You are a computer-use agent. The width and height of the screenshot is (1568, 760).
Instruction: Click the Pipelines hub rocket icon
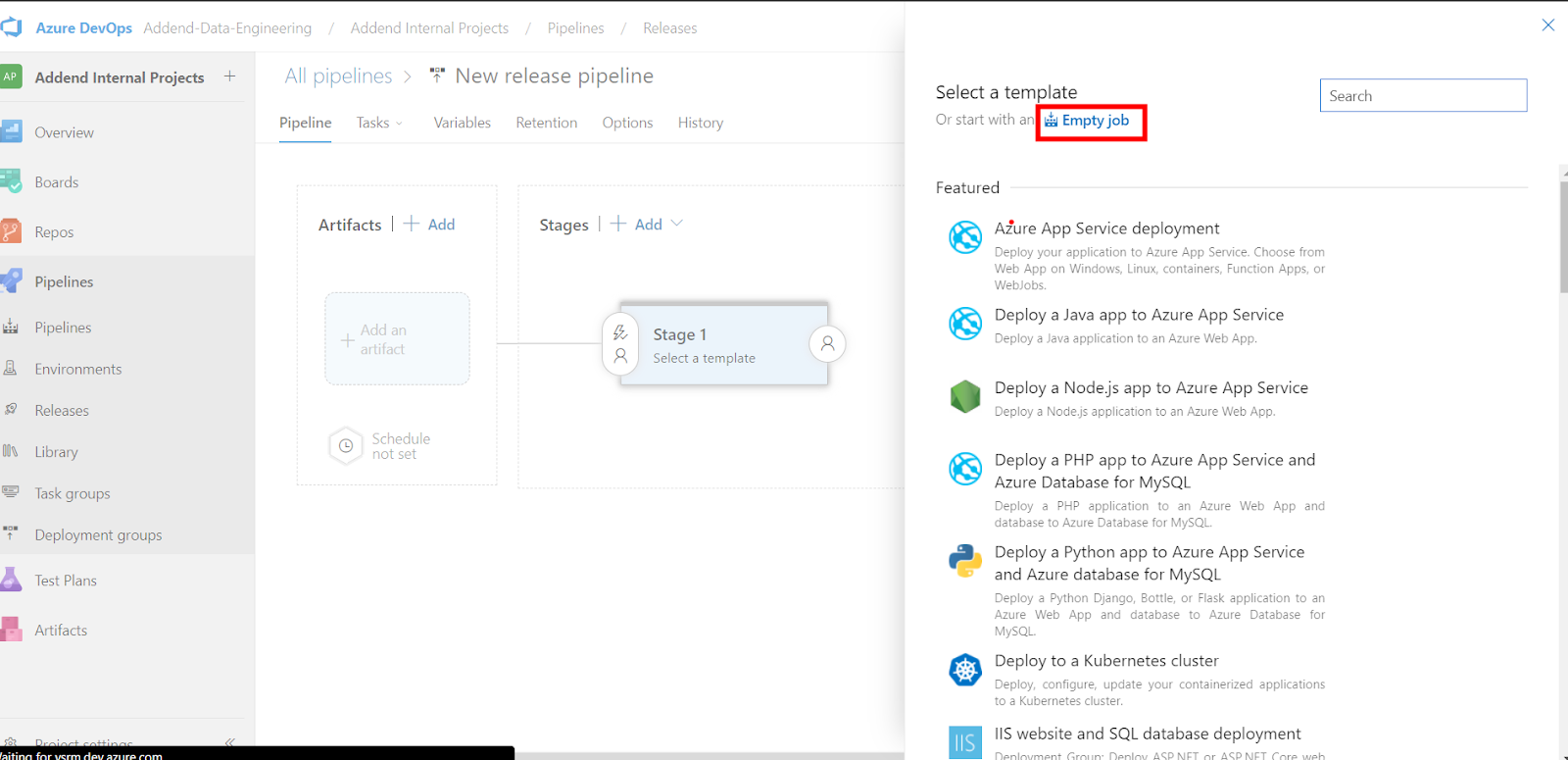(11, 281)
